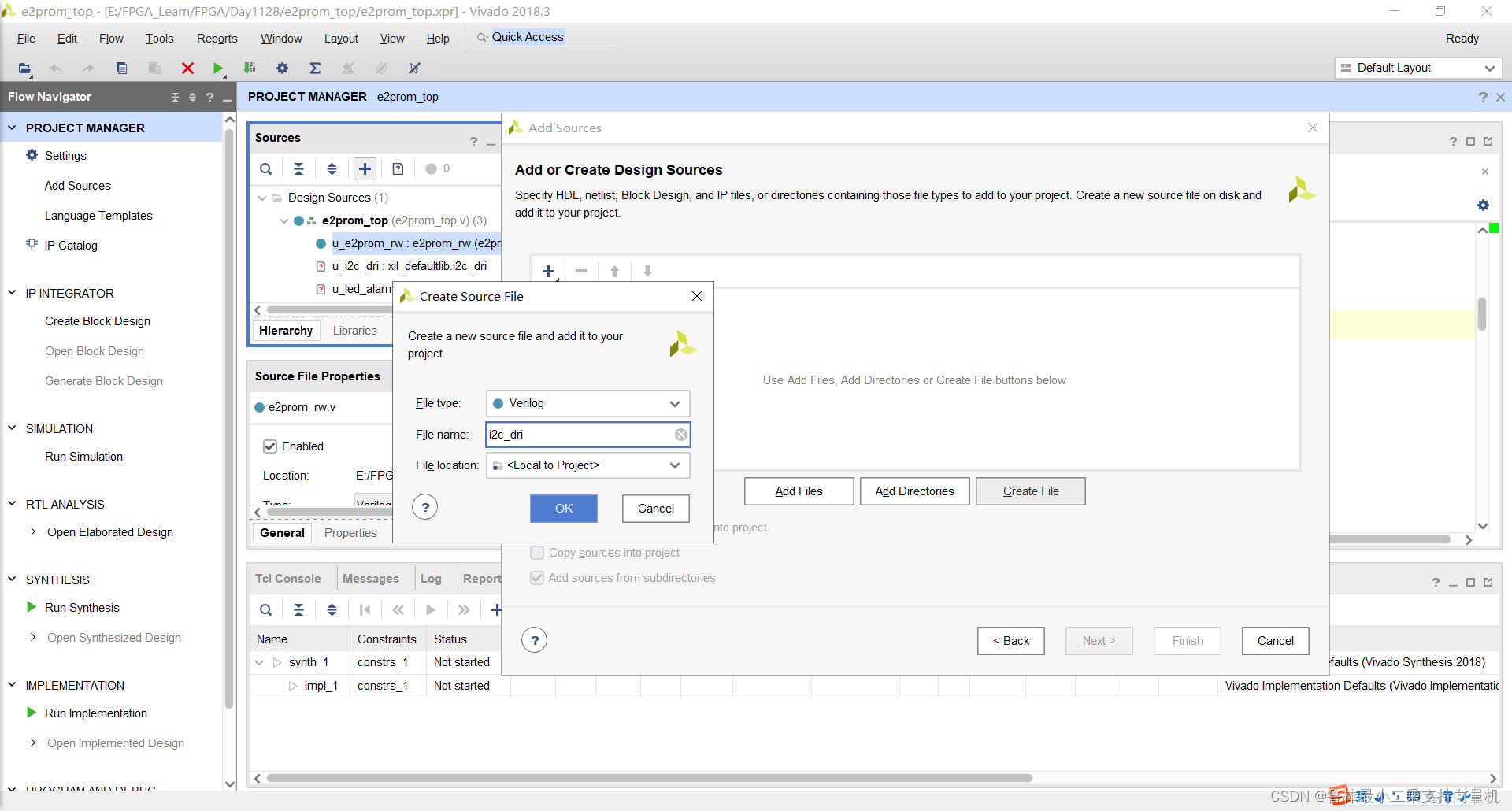Viewport: 1512px width, 811px height.
Task: Click Flow Navigator vertical scrollbar
Action: point(229,417)
